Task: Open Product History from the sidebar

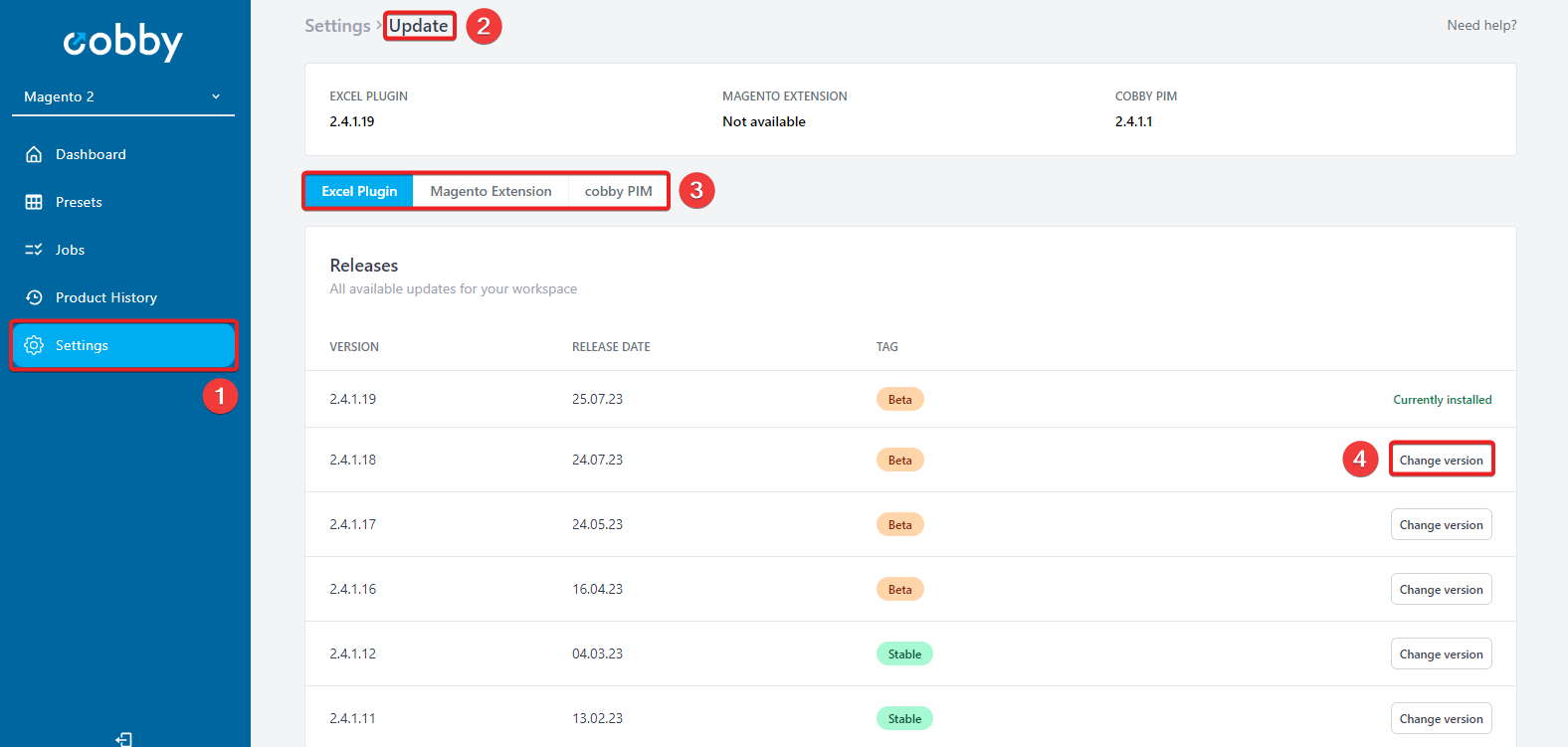Action: coord(123,297)
